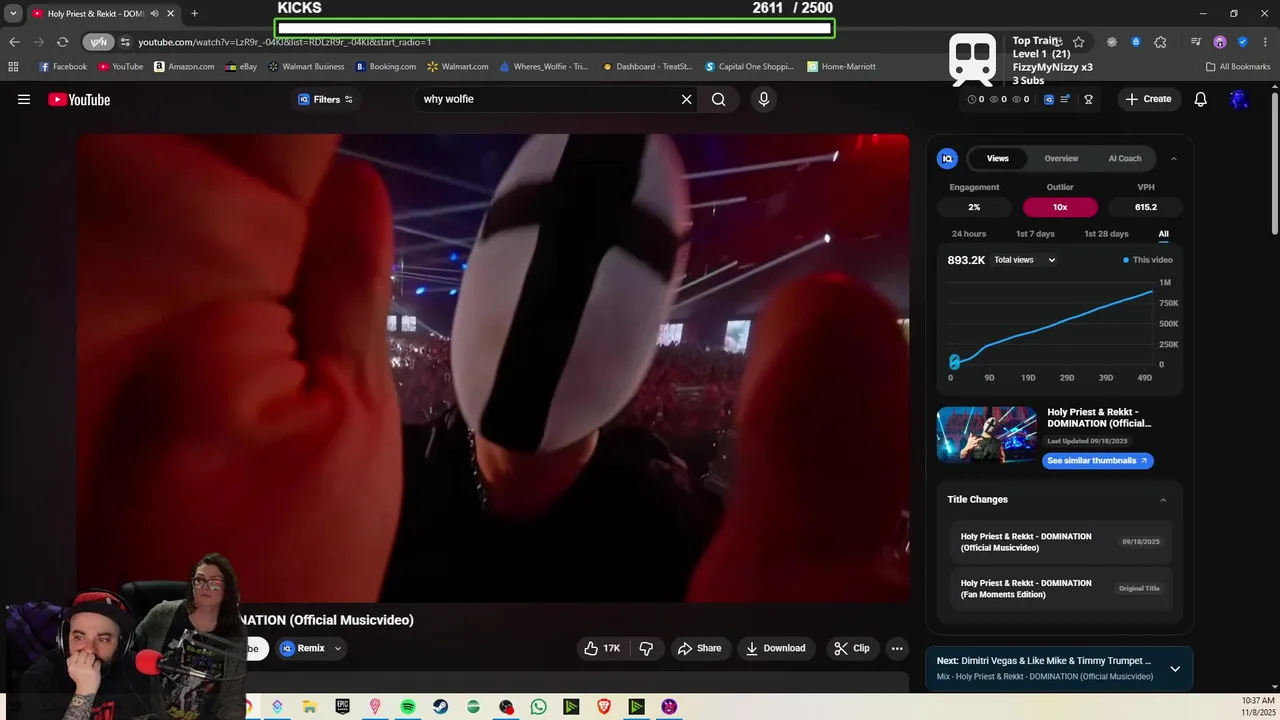Open Spotify from the taskbar
The width and height of the screenshot is (1280, 720).
pyautogui.click(x=408, y=707)
